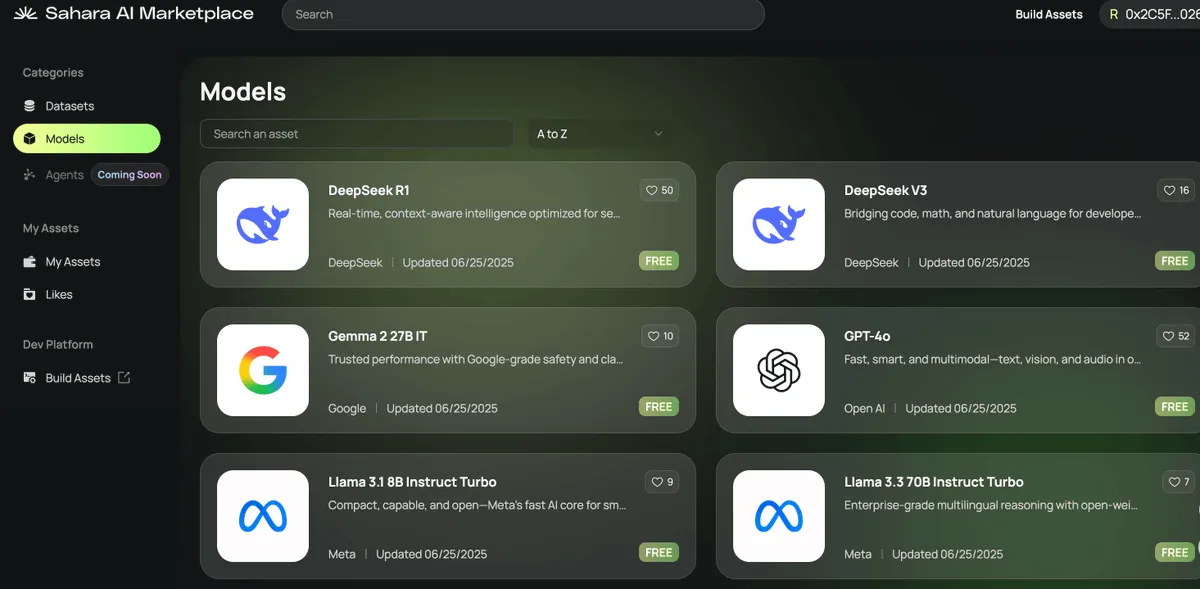
Task: Click Build Assets in the top bar
Action: click(x=1049, y=15)
